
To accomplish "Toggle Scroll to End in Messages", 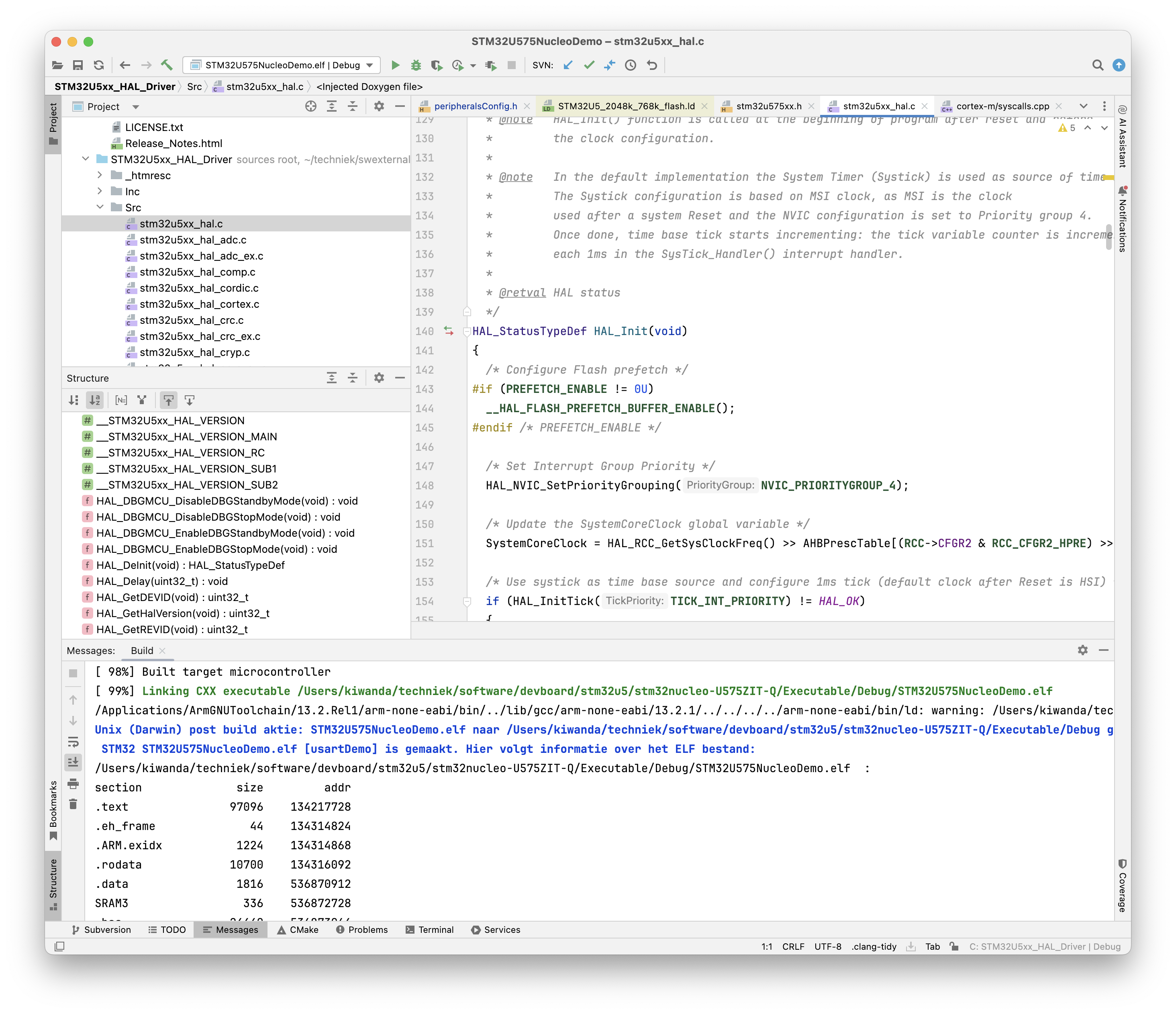I will 73,762.
